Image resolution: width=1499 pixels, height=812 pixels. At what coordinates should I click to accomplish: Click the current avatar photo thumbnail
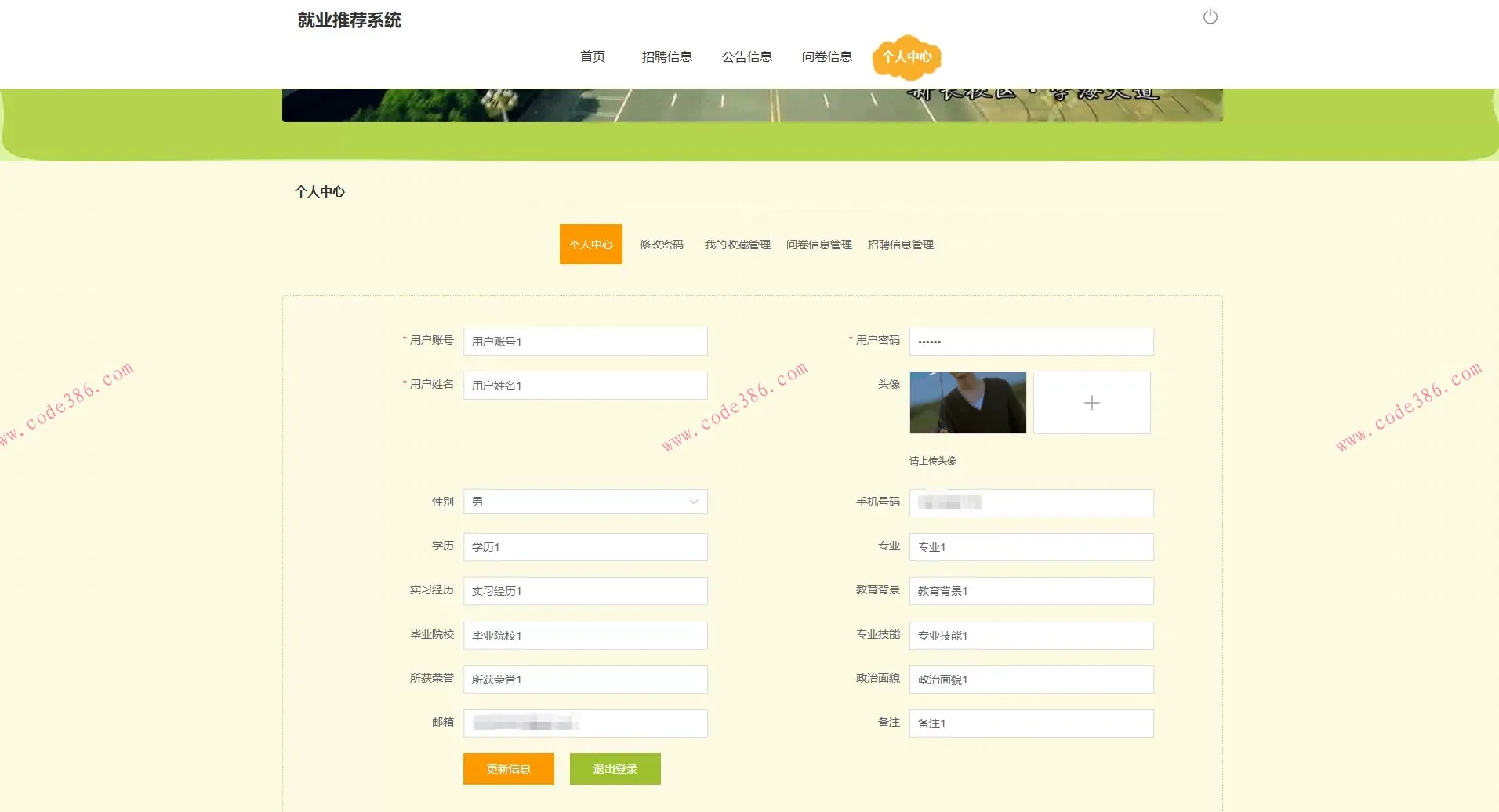967,402
